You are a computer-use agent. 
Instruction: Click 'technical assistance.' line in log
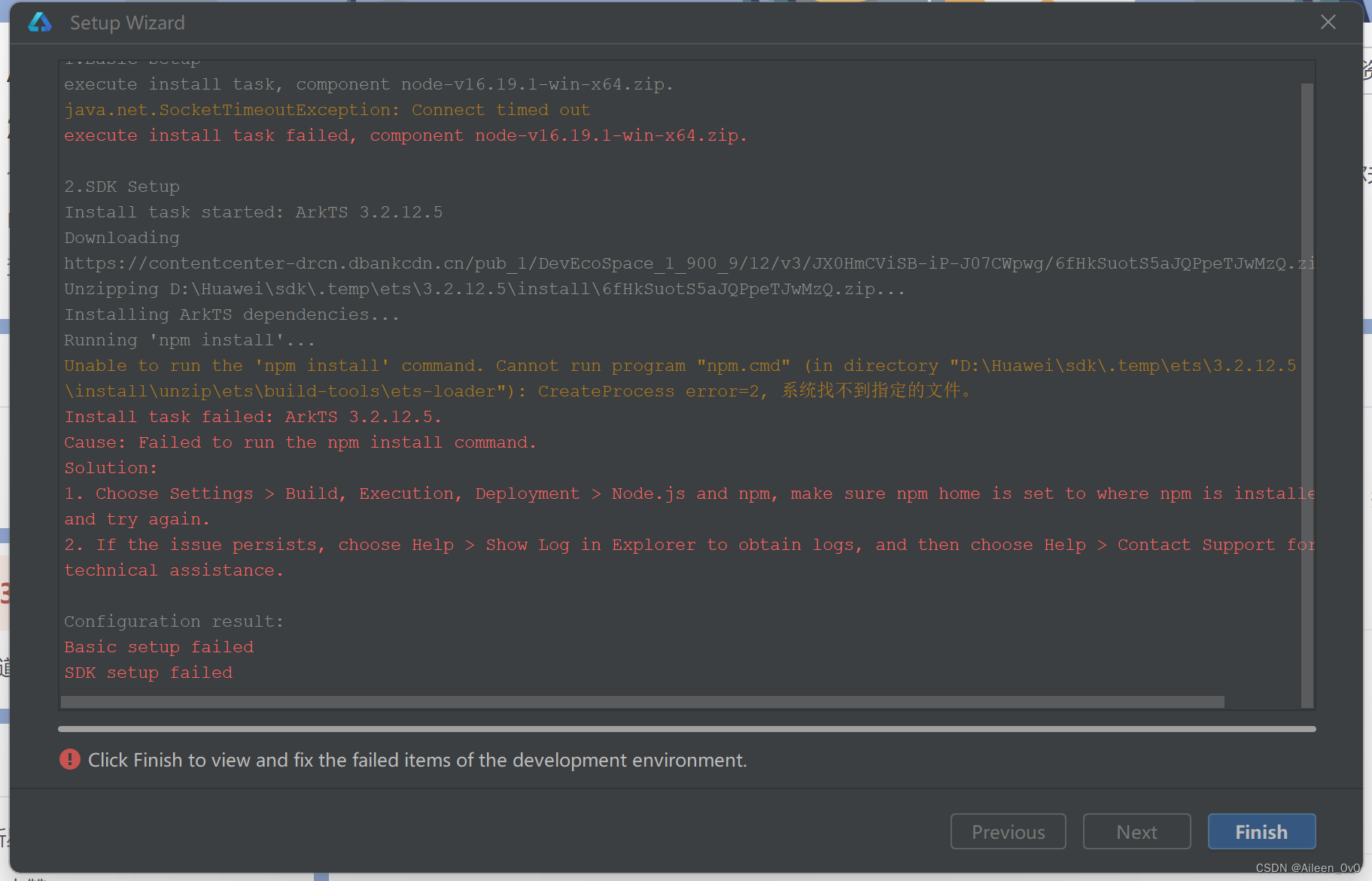pos(174,570)
